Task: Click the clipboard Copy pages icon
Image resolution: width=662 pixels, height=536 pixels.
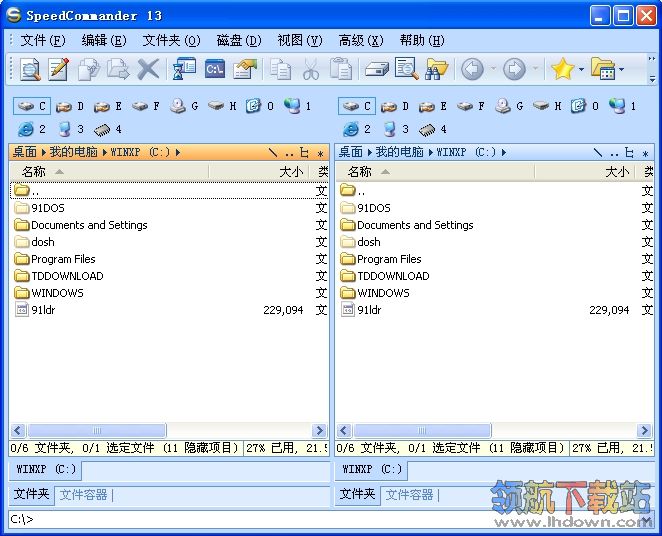Action: click(x=280, y=69)
